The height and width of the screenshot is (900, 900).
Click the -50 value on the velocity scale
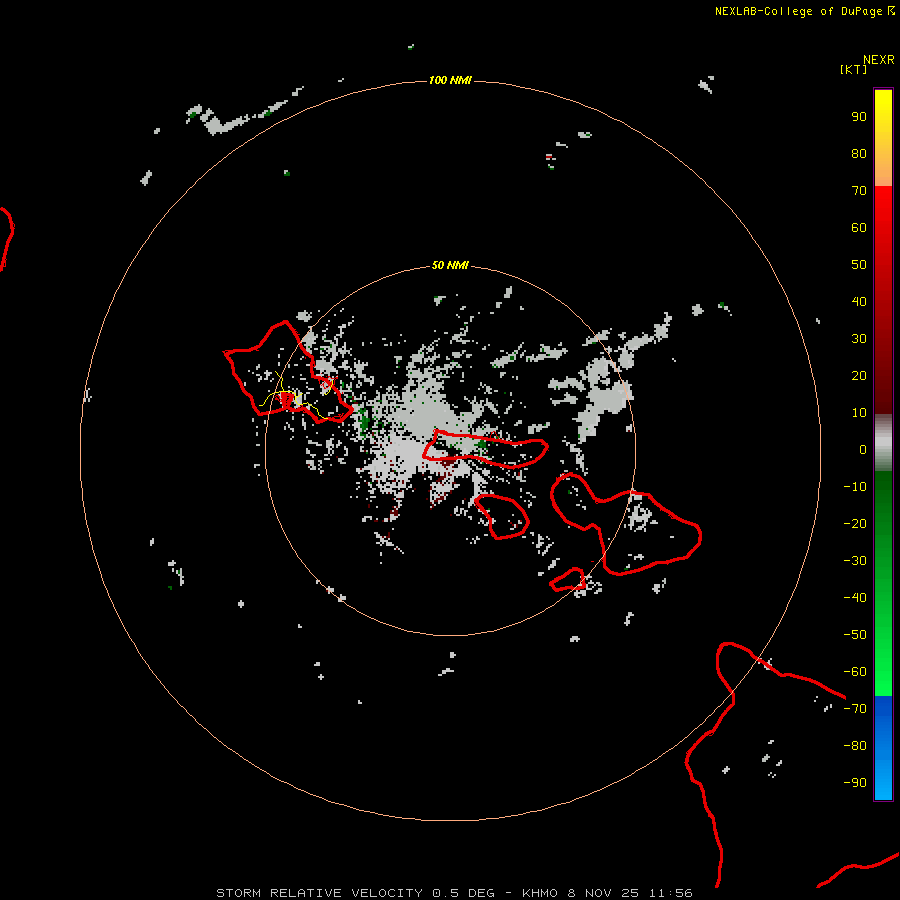[855, 635]
